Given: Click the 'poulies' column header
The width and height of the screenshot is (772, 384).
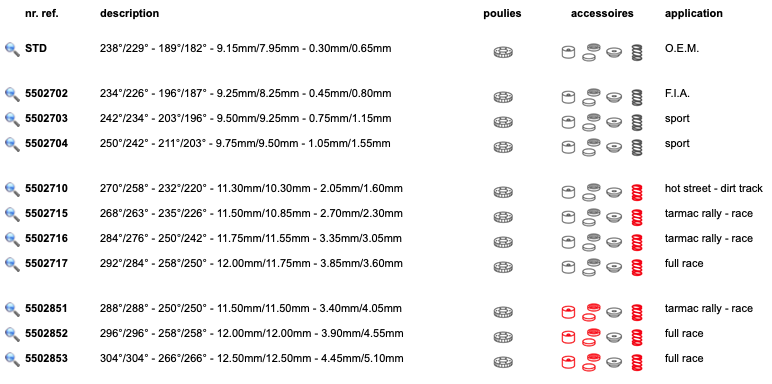Looking at the screenshot, I should click(x=502, y=14).
